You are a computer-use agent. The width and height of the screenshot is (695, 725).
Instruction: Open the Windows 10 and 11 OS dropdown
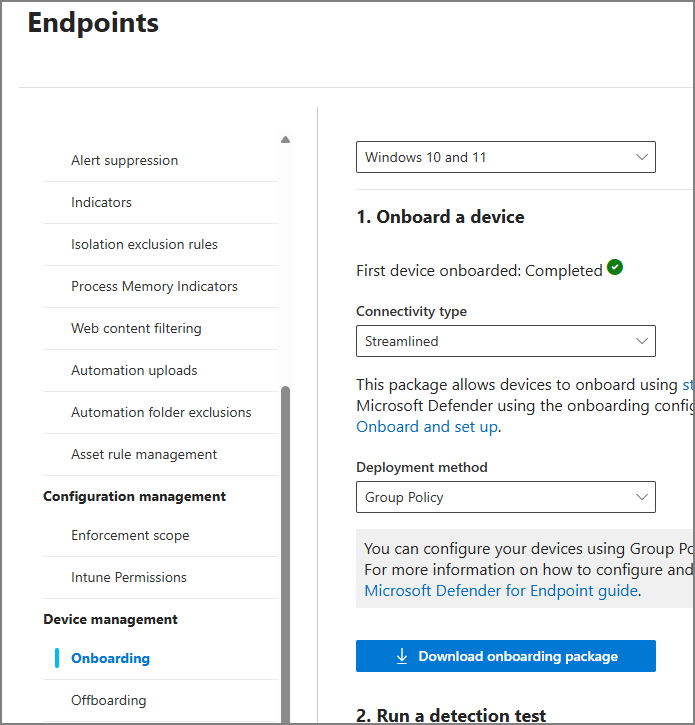click(x=505, y=157)
